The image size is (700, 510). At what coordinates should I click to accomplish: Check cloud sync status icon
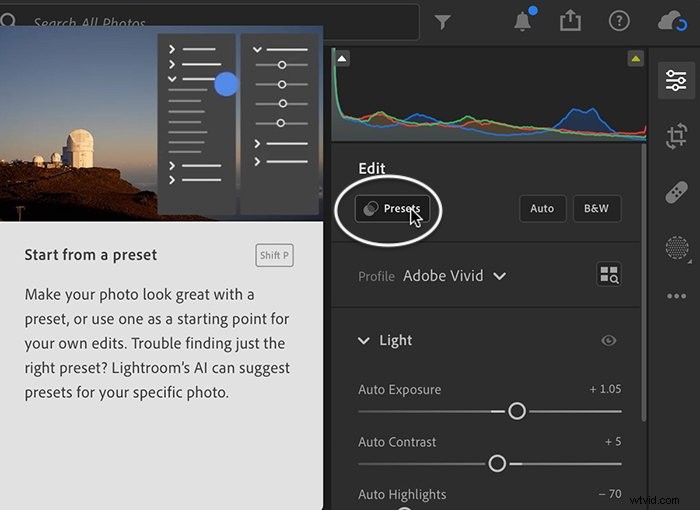[672, 21]
